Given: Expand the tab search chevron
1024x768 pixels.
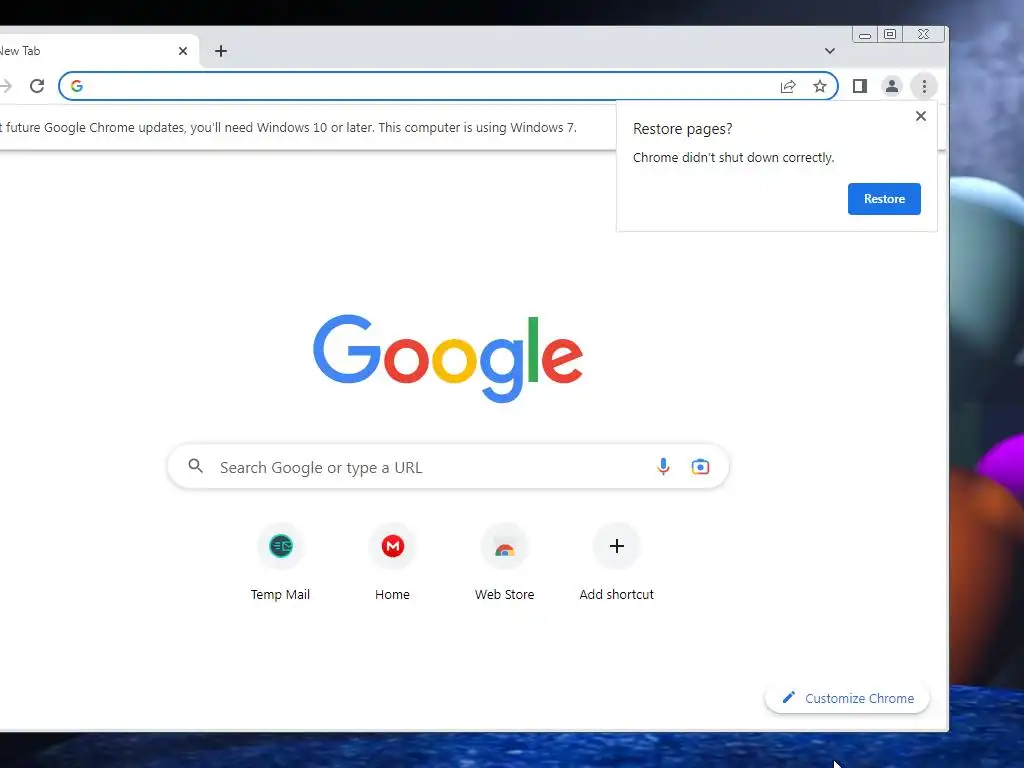Looking at the screenshot, I should tap(829, 51).
